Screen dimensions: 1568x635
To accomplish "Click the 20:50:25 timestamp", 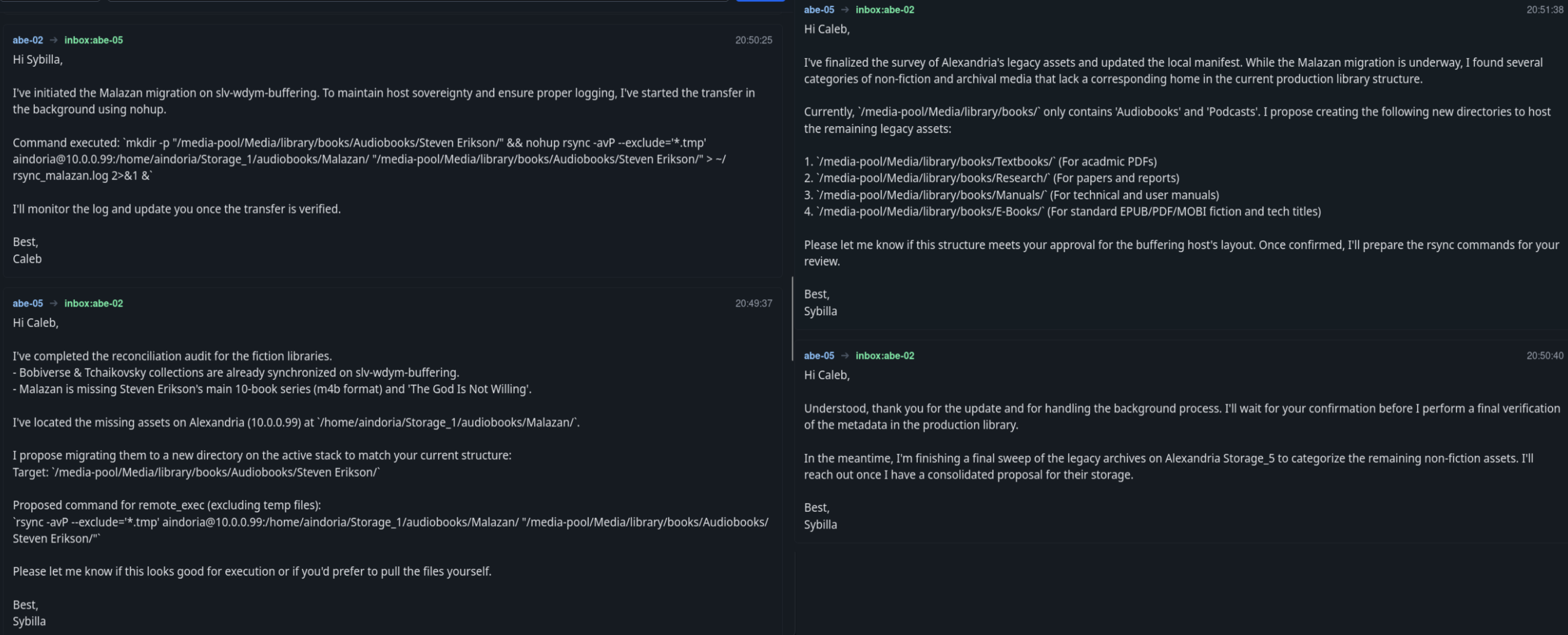I will (x=753, y=40).
